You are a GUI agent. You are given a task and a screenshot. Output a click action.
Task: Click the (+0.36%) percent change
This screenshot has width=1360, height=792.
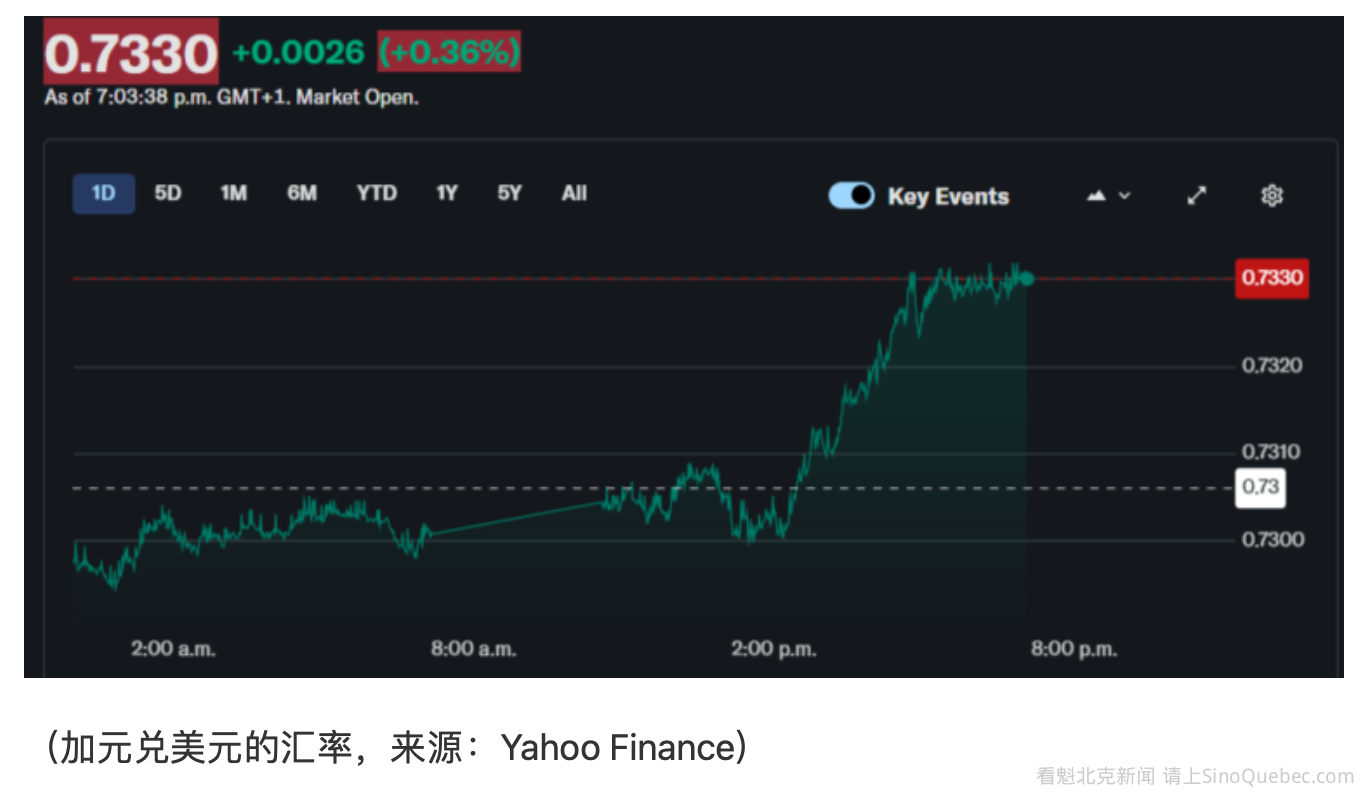tap(449, 52)
